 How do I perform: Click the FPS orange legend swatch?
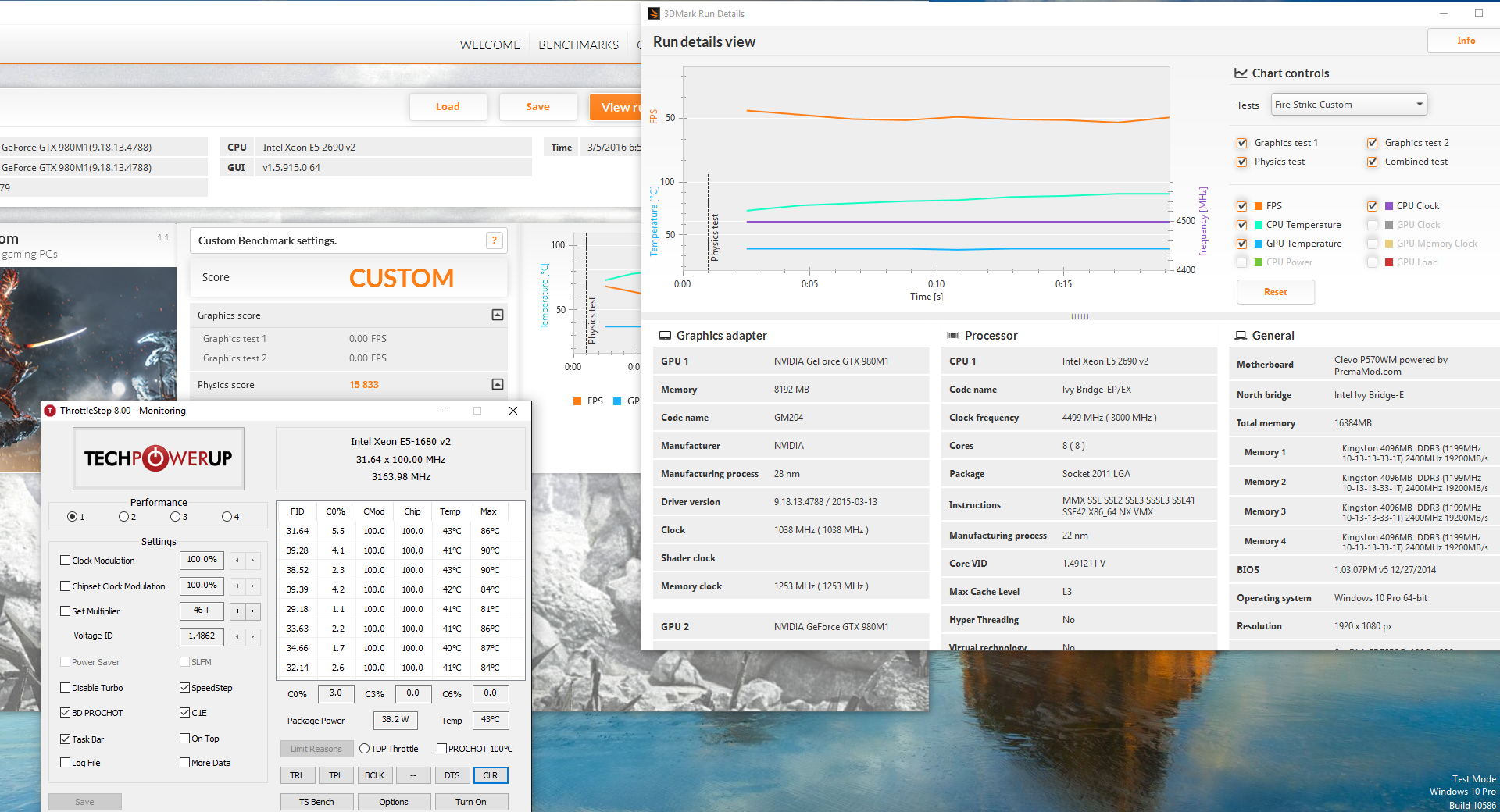click(x=577, y=401)
